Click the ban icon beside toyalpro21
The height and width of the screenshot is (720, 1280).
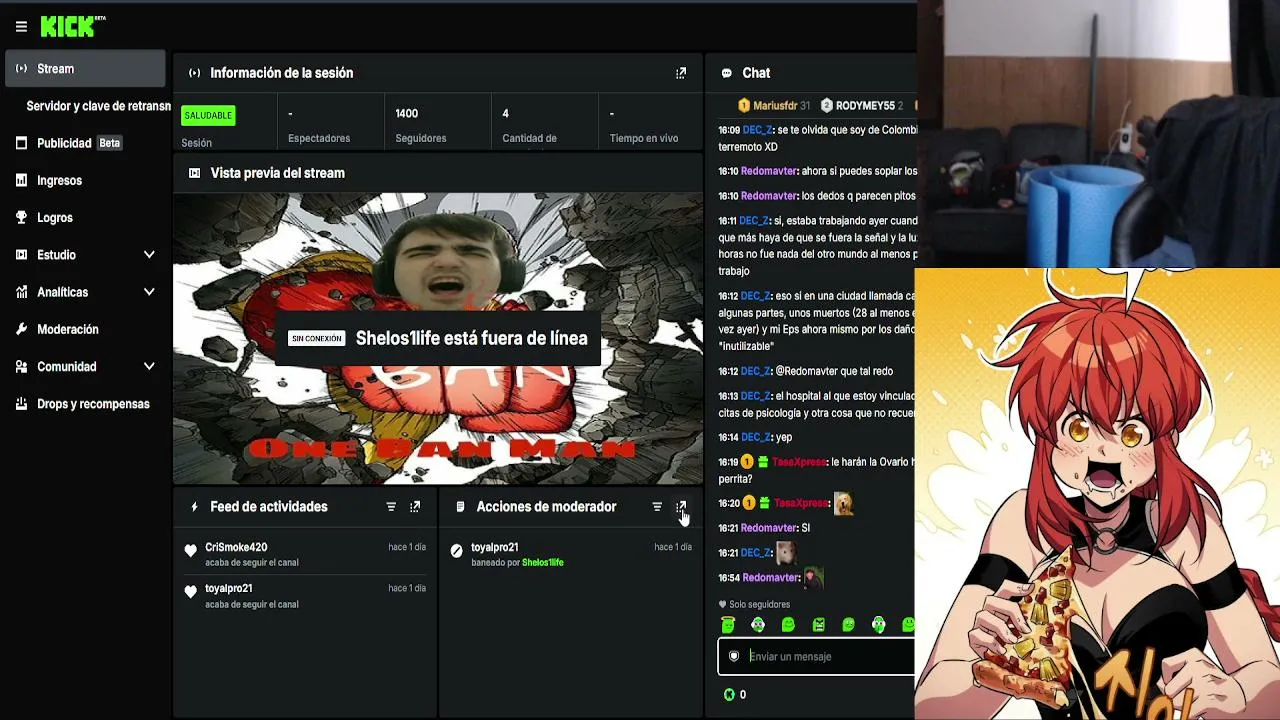coord(457,550)
